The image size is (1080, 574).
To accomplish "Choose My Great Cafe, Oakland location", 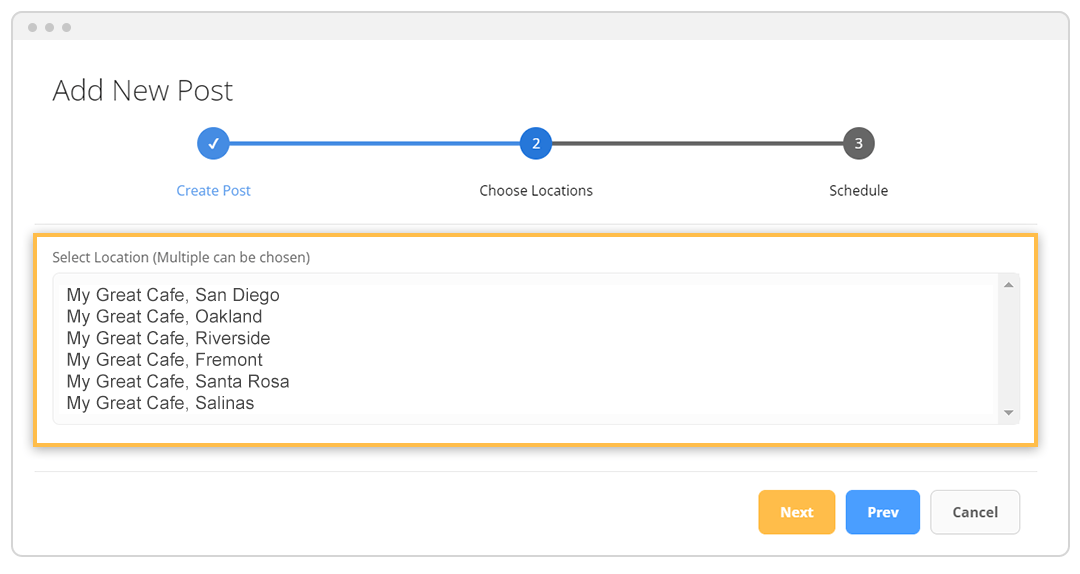I will click(x=164, y=317).
